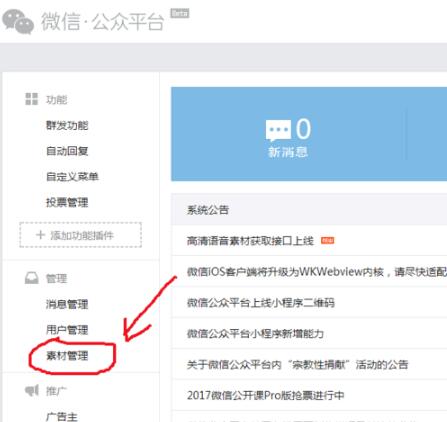Select the 推广 section header
This screenshot has height=422, width=447.
pyautogui.click(x=56, y=391)
